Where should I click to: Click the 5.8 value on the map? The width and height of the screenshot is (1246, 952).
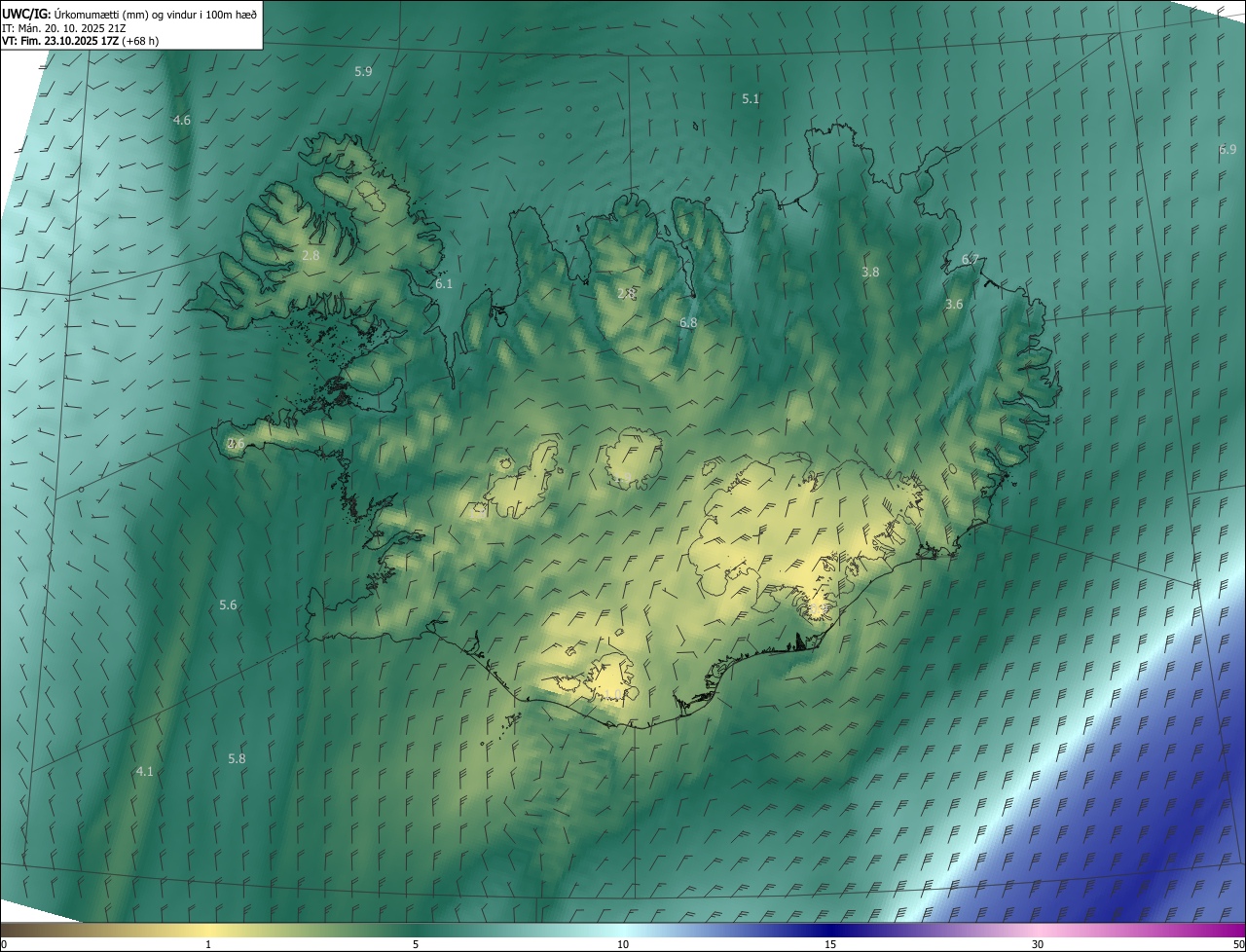237,758
